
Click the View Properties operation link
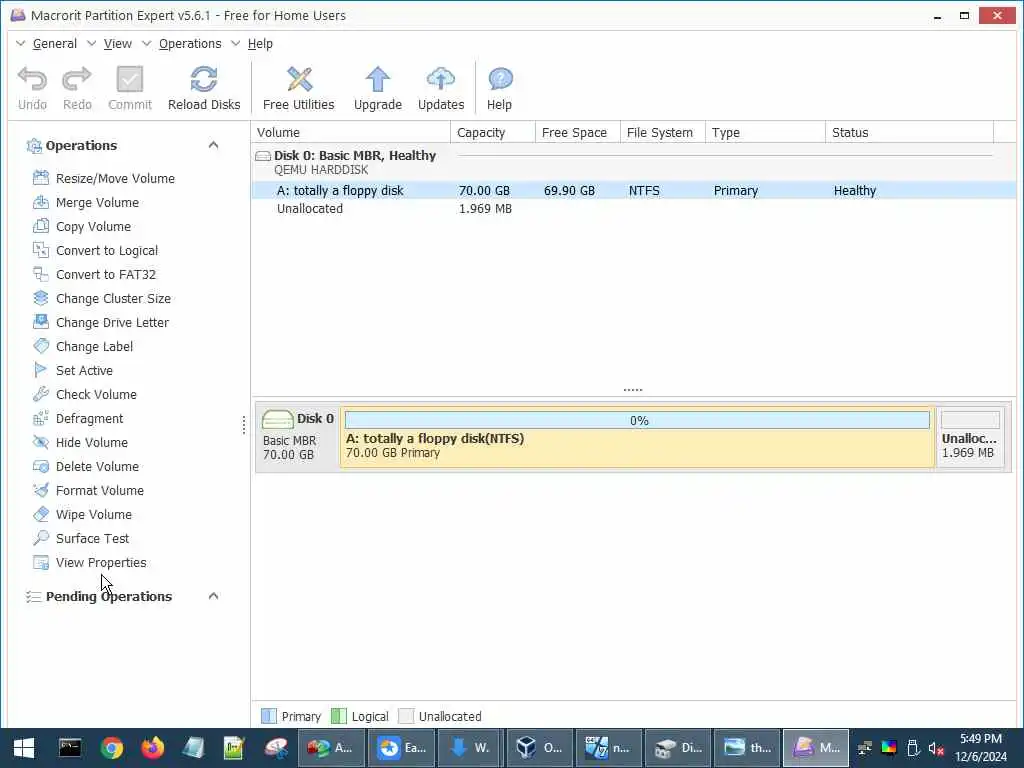coord(101,562)
